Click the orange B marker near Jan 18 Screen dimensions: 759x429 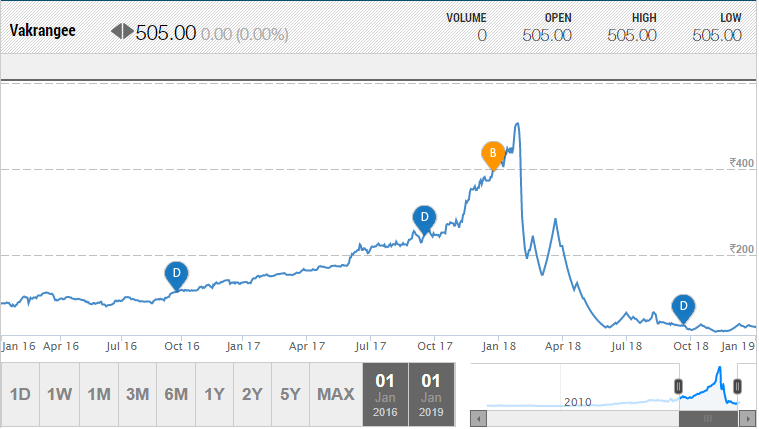click(x=493, y=154)
